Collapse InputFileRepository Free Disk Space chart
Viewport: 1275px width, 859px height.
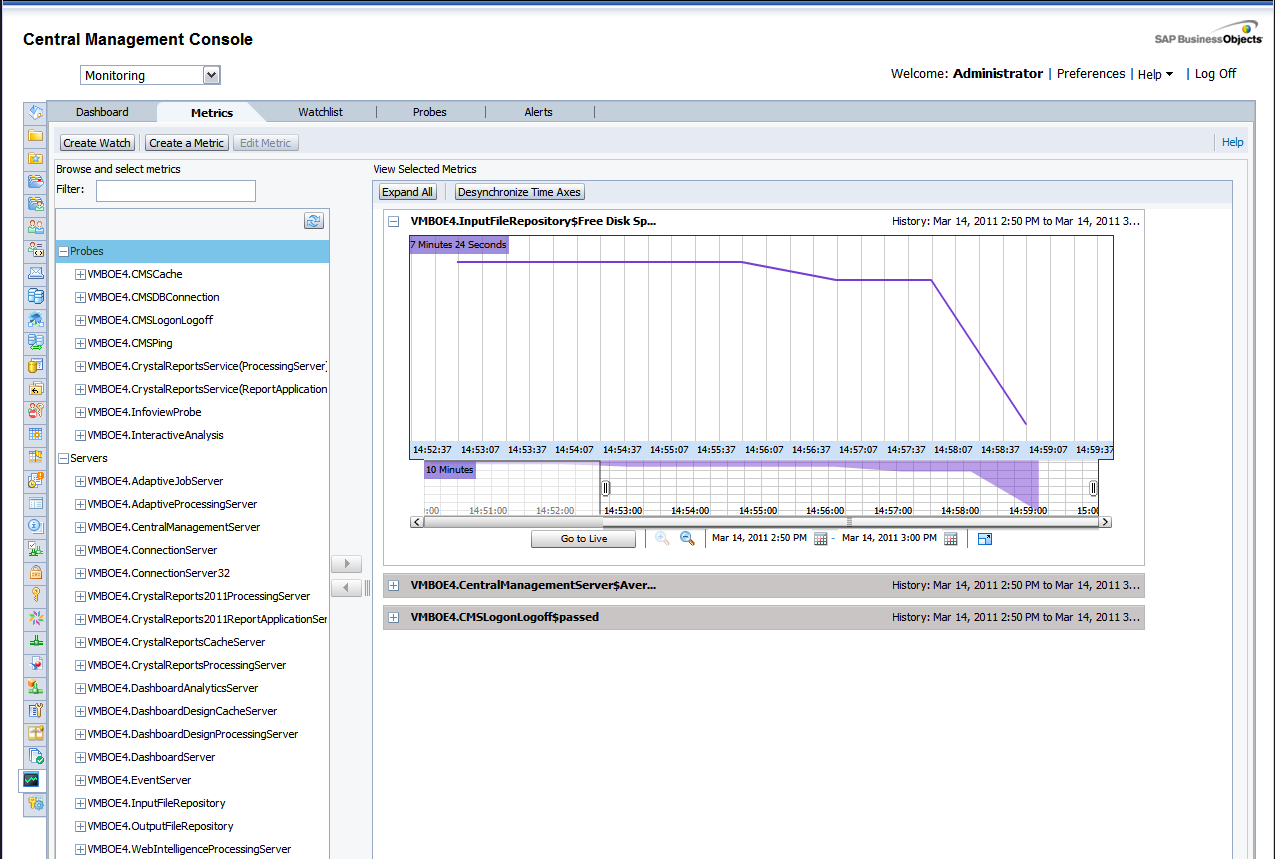pyautogui.click(x=393, y=221)
